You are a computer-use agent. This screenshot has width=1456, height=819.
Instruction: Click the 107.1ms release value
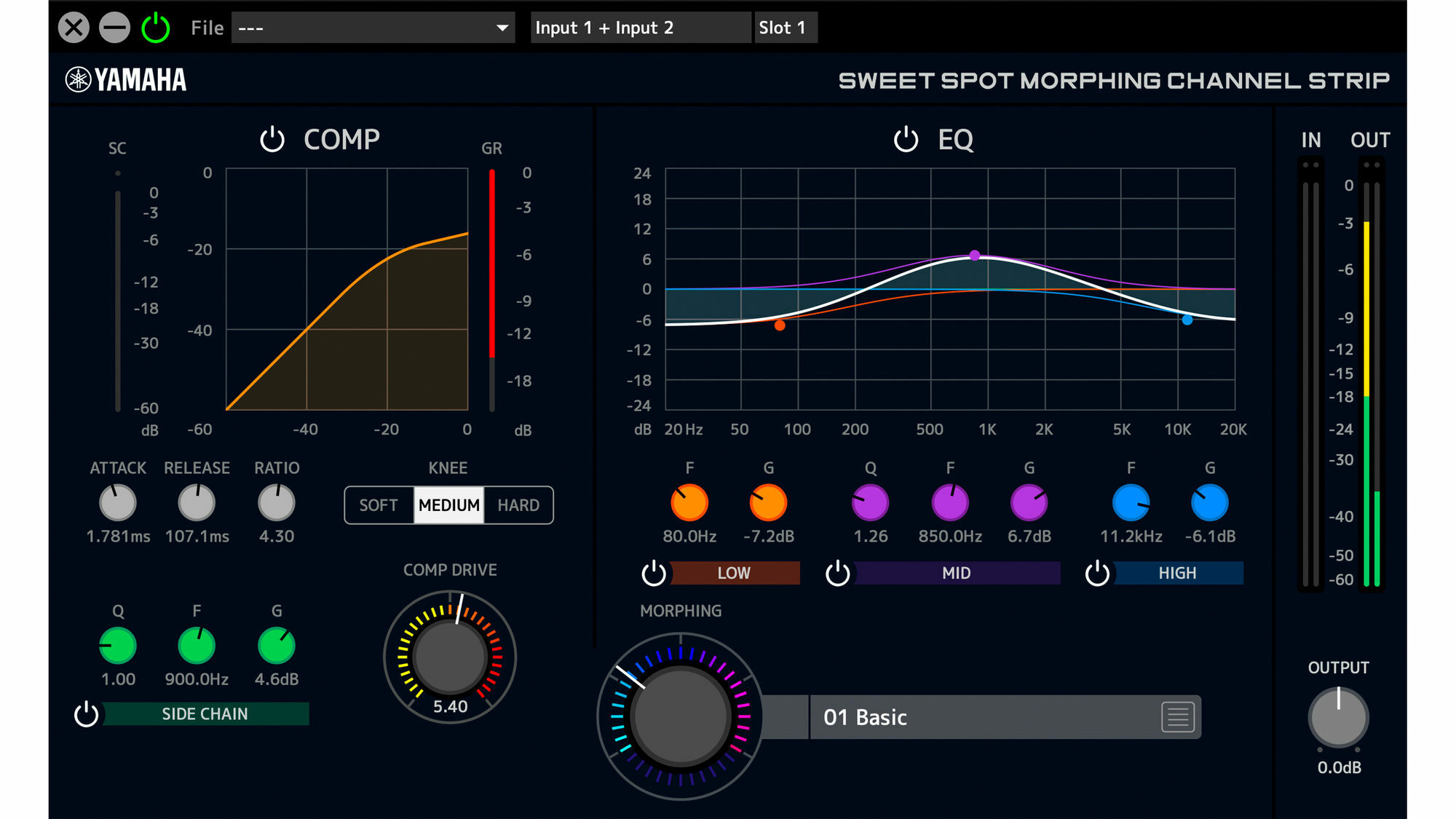197,537
